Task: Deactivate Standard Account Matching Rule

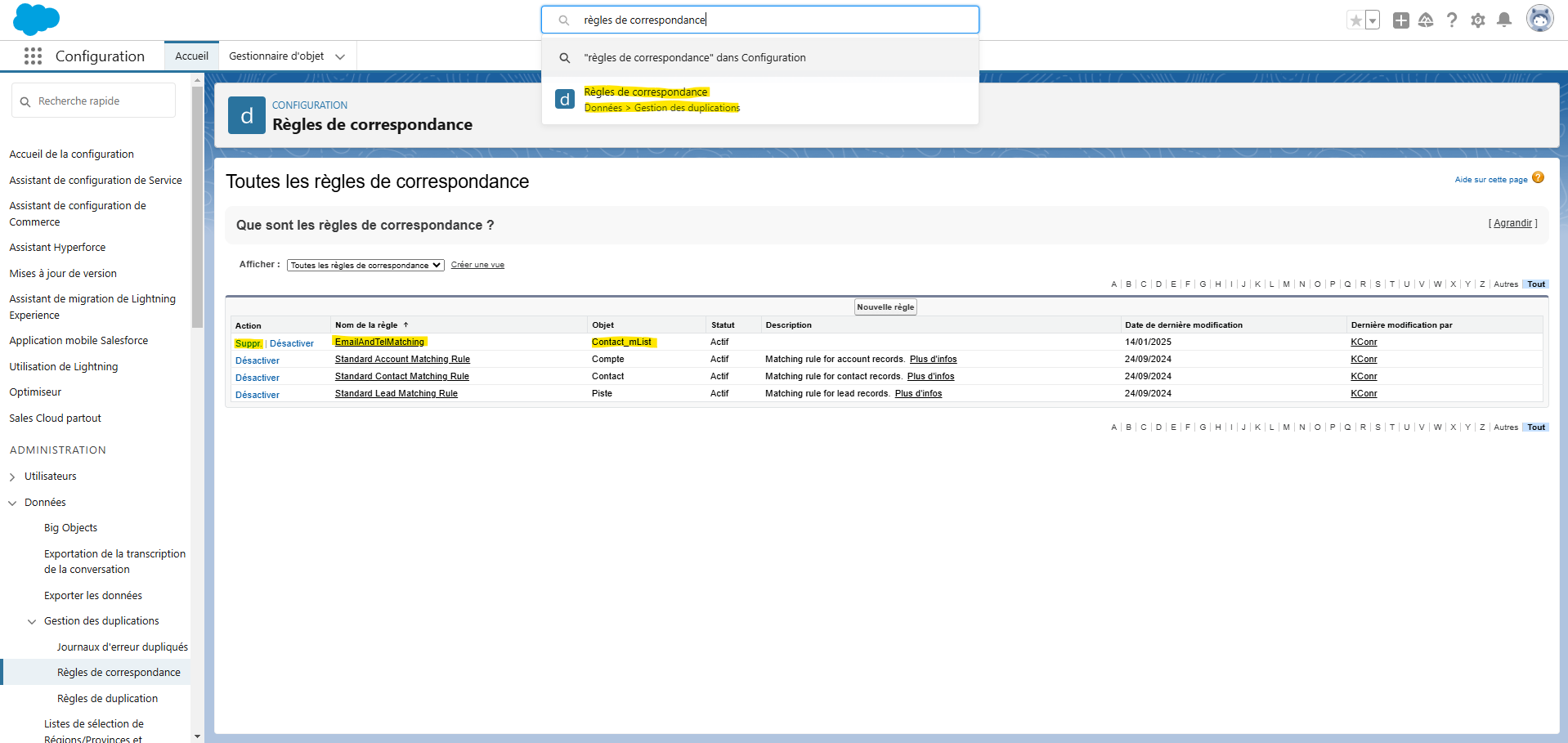Action: point(257,360)
